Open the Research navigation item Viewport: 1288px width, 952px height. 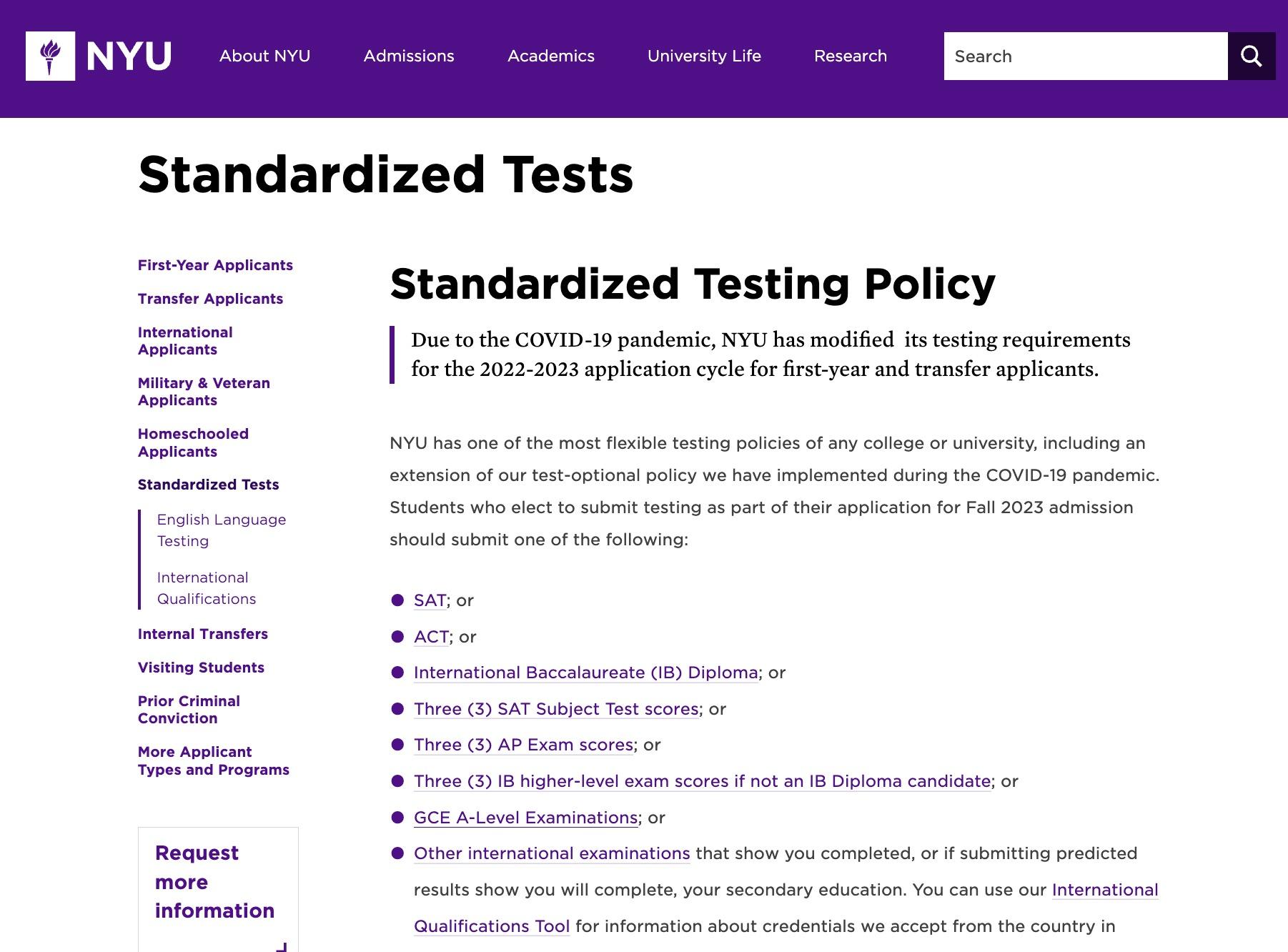851,56
